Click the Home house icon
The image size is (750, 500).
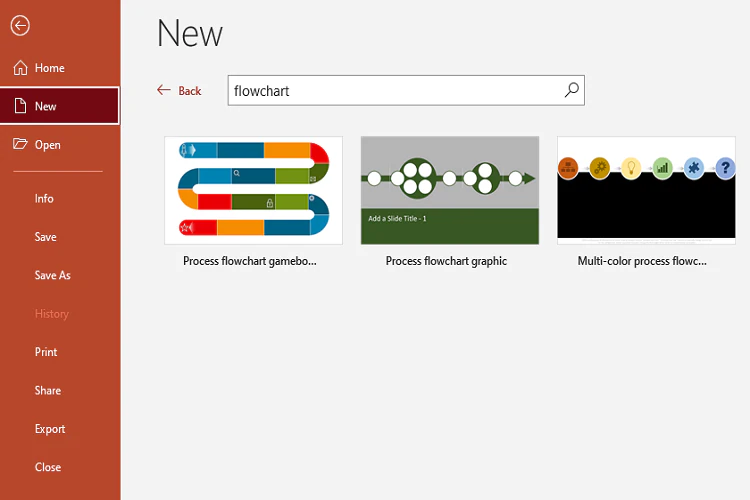coord(20,68)
